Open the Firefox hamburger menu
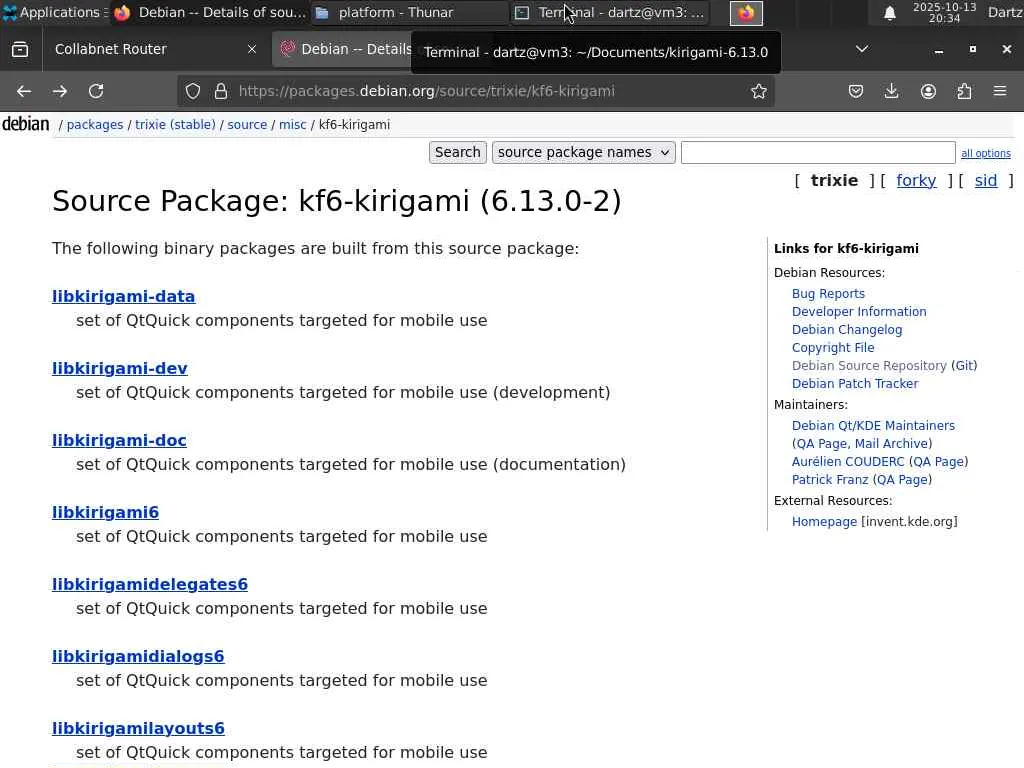The width and height of the screenshot is (1024, 768). tap(1000, 91)
